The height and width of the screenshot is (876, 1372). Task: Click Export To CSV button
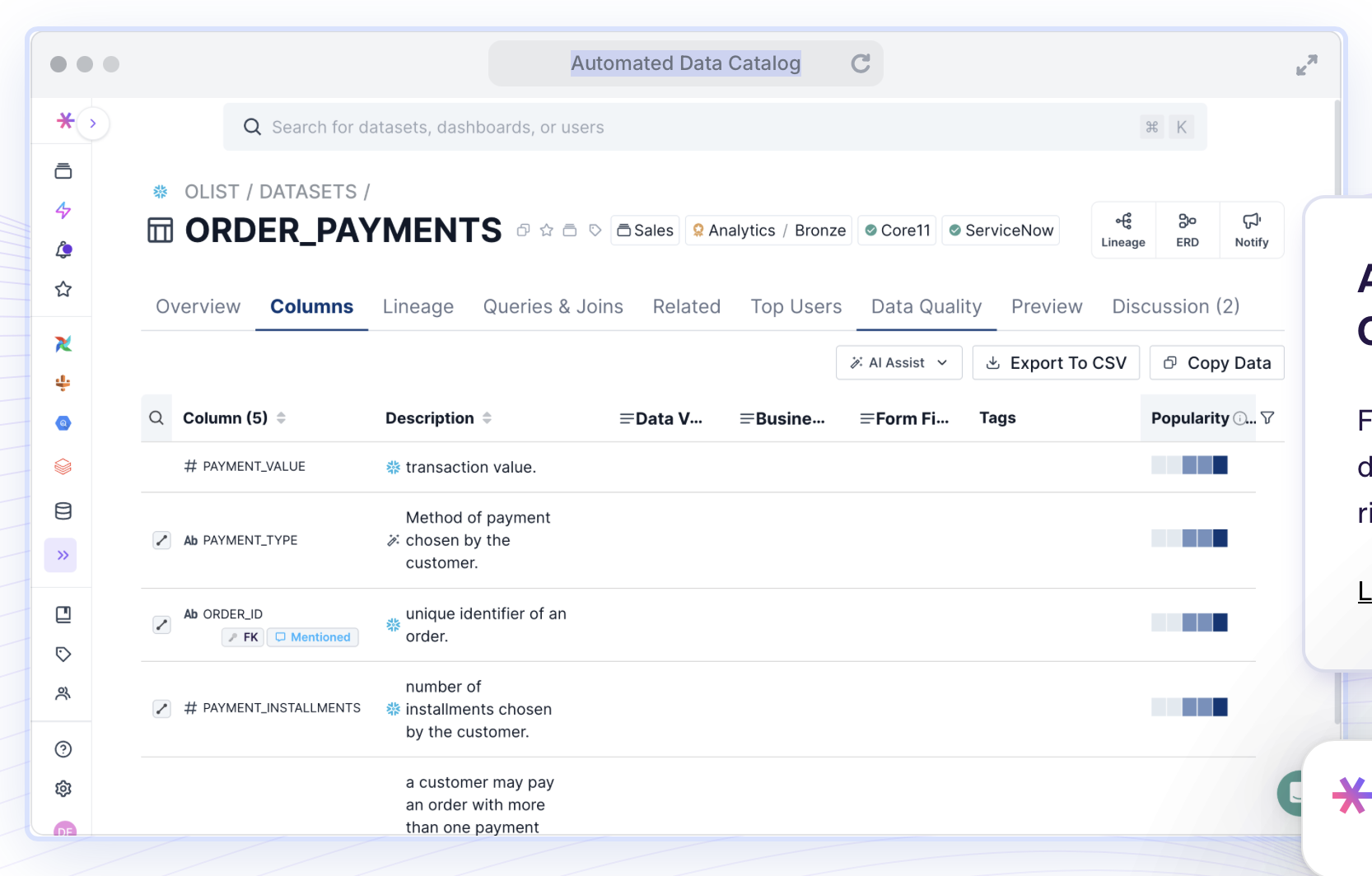click(1056, 362)
